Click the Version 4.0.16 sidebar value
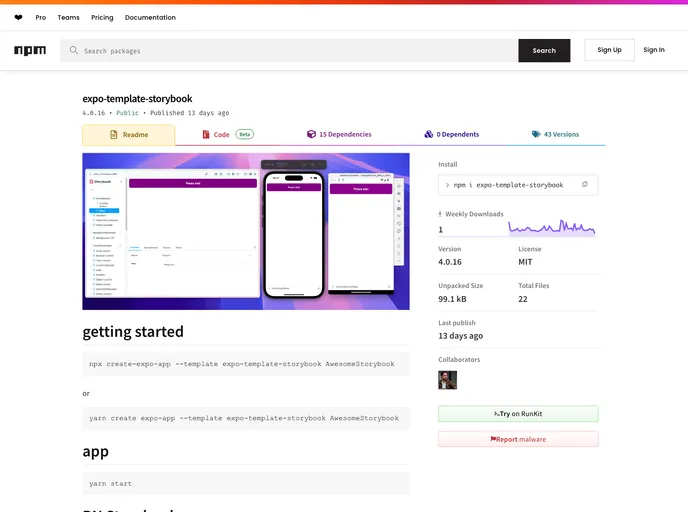 pos(450,262)
